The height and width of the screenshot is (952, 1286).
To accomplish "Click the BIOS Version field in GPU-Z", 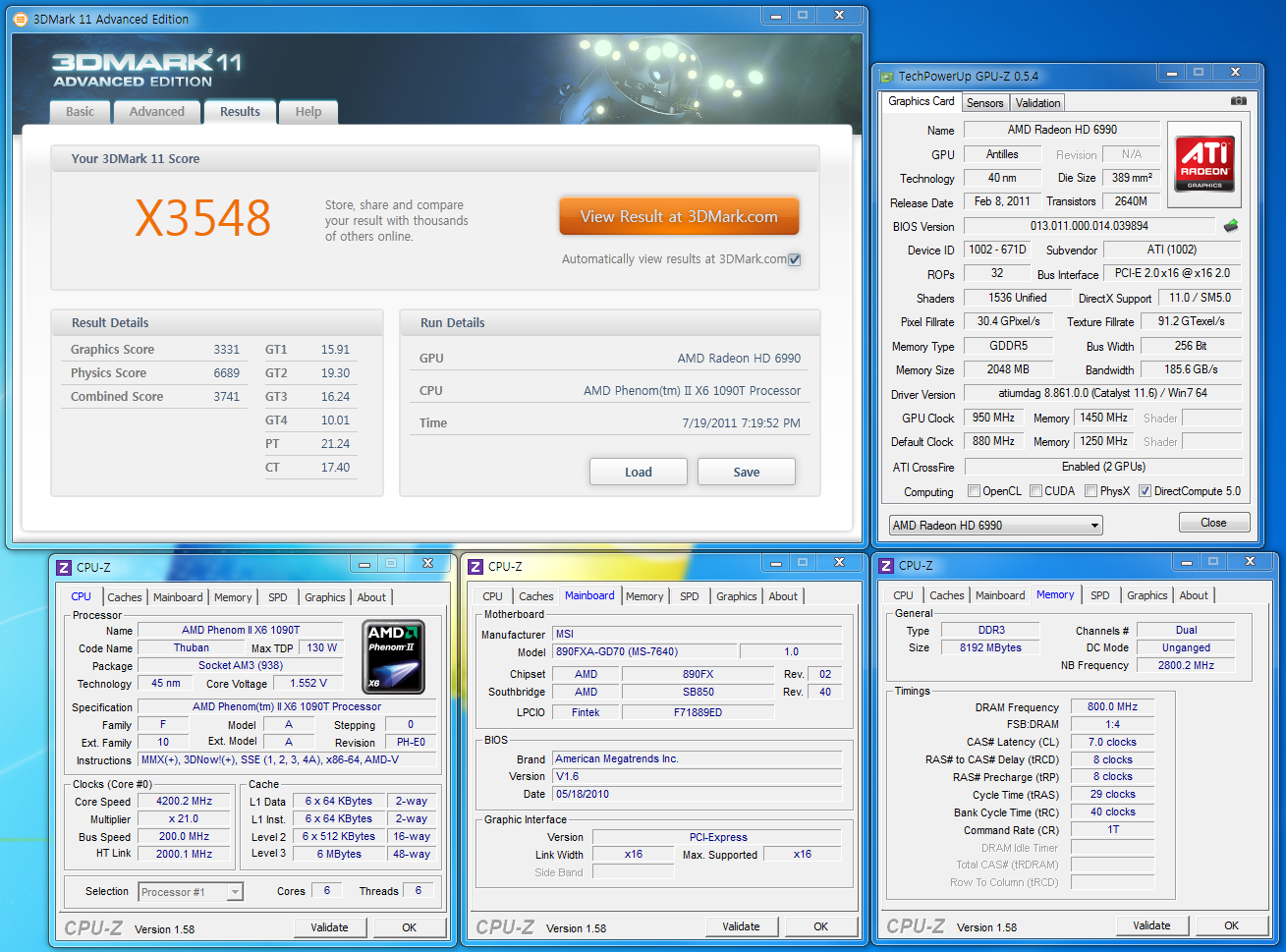I will pos(1089,226).
